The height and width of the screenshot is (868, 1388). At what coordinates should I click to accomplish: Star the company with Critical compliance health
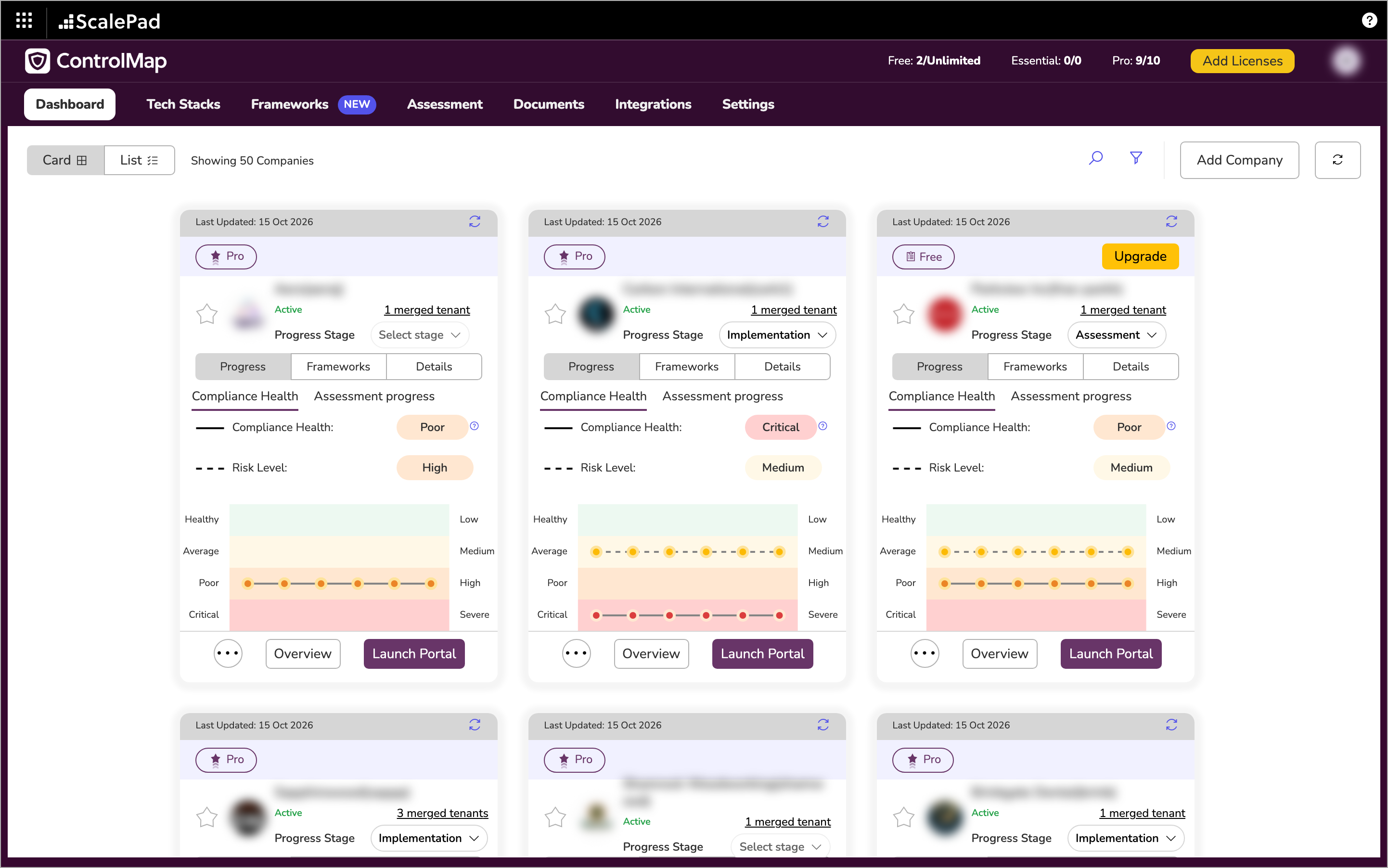click(x=555, y=314)
